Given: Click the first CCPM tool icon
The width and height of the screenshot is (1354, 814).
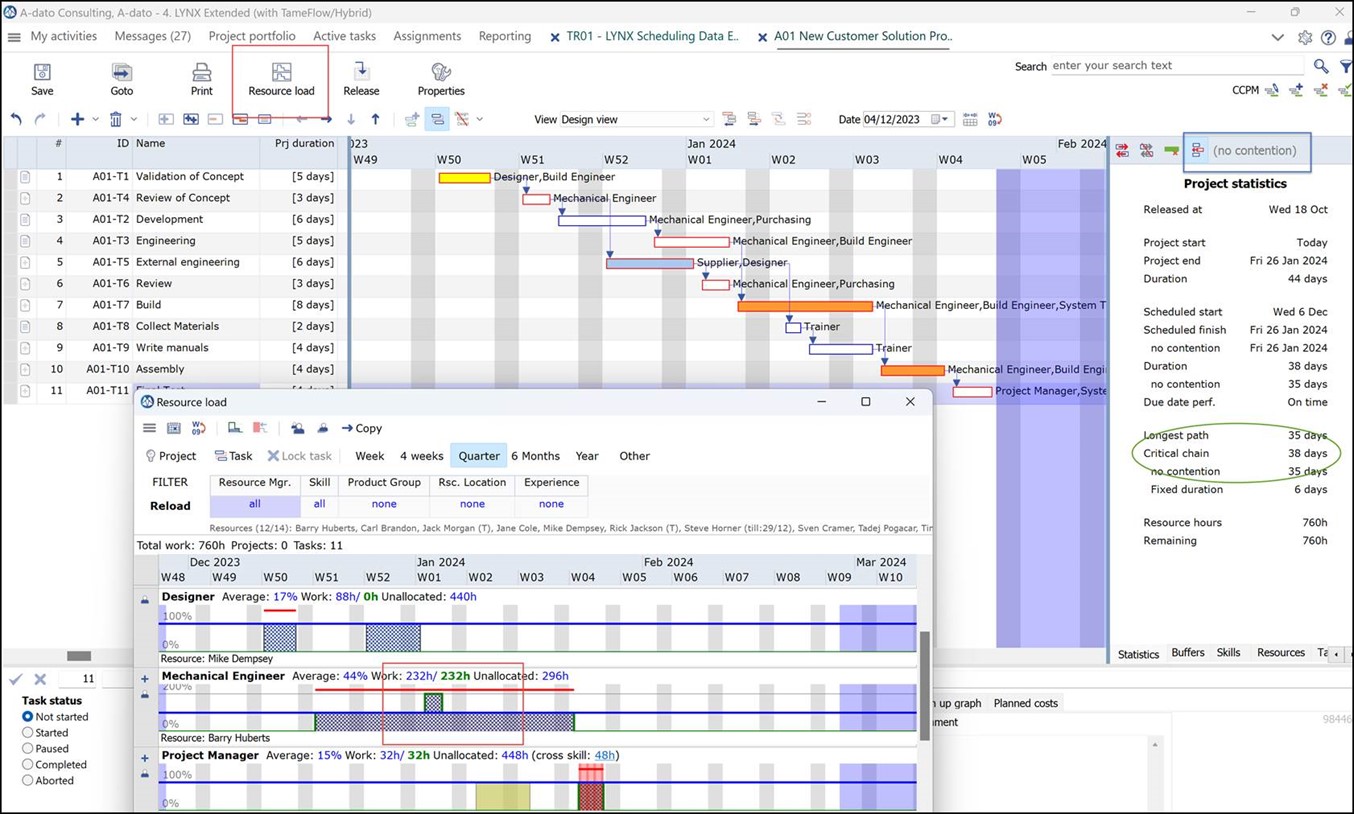Looking at the screenshot, I should [x=1272, y=90].
